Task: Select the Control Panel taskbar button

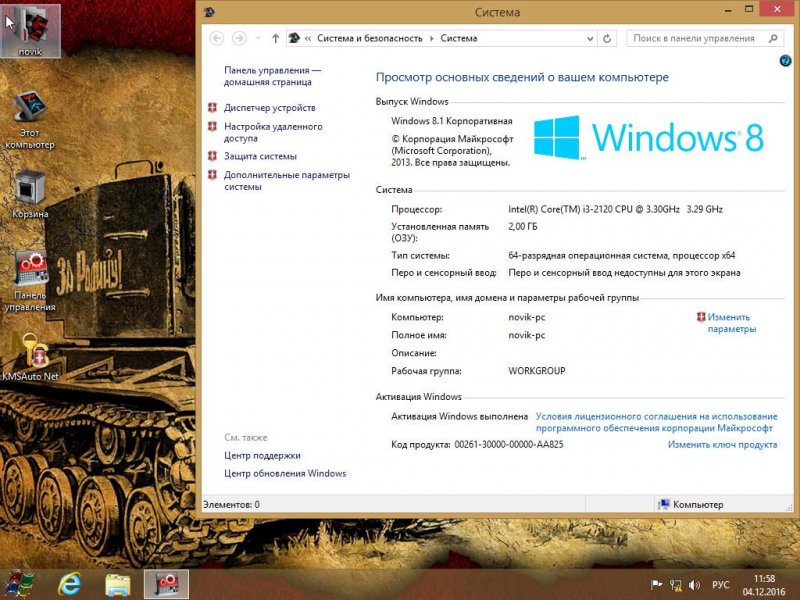Action: click(166, 584)
